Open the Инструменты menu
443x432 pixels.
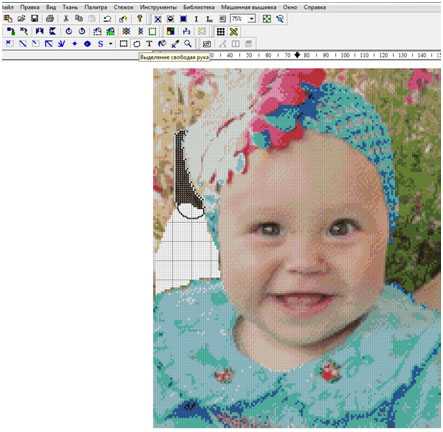(158, 7)
